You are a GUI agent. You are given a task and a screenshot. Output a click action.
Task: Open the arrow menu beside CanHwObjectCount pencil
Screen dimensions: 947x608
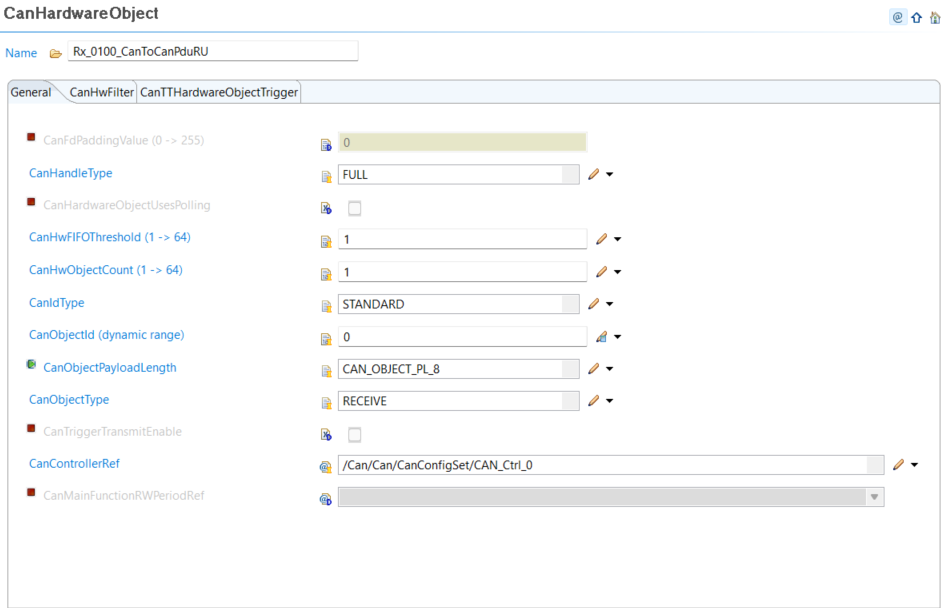(x=617, y=272)
